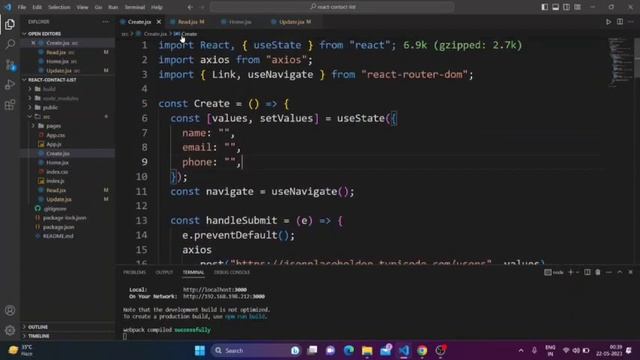Viewport: 640px width, 360px height.
Task: Collapse the src folder
Action: pos(46,117)
